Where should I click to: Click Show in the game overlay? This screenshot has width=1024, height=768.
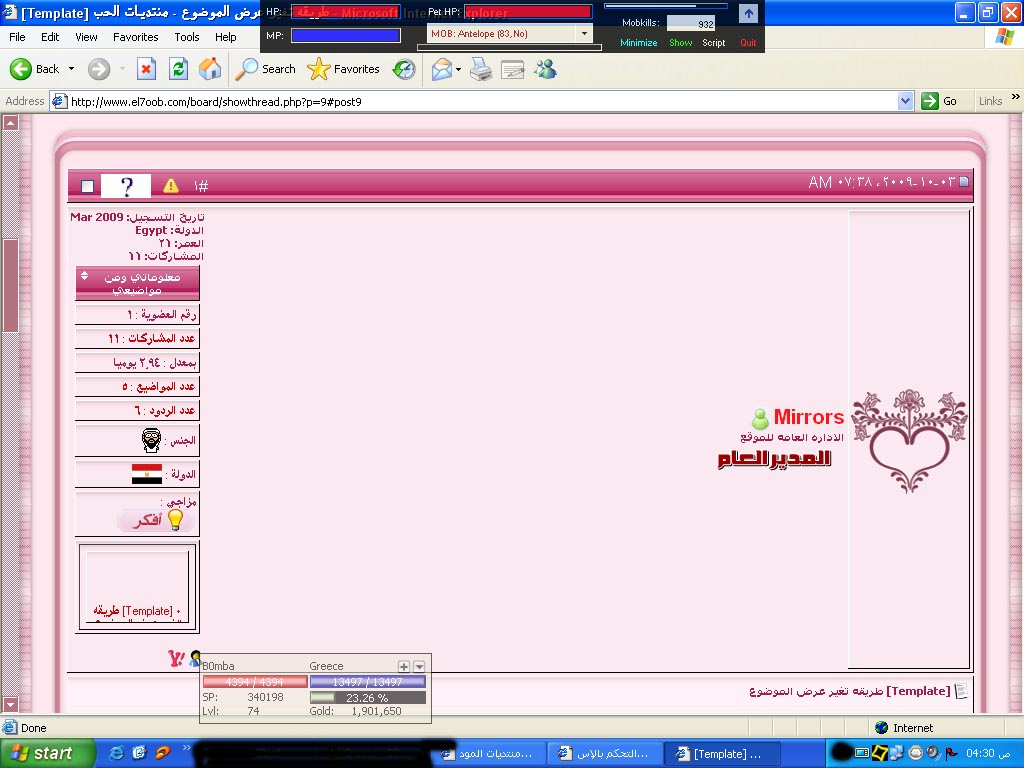click(x=680, y=43)
